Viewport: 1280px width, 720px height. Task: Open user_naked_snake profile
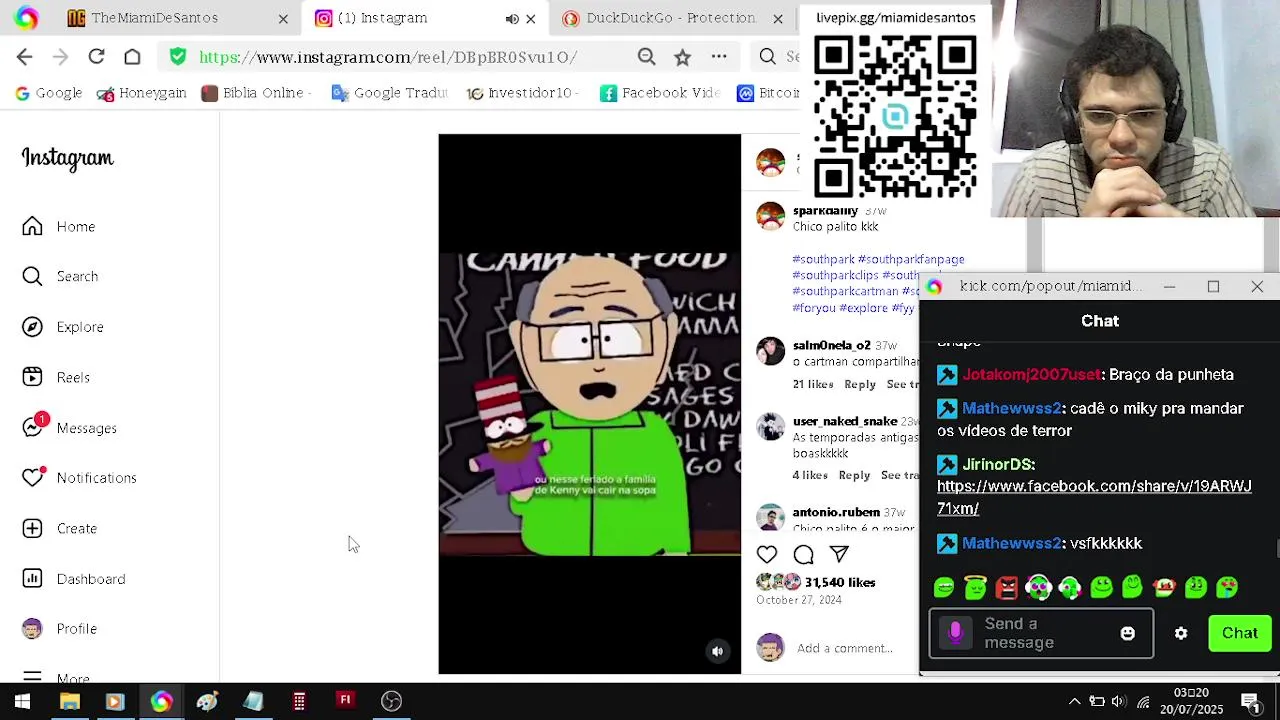point(845,422)
